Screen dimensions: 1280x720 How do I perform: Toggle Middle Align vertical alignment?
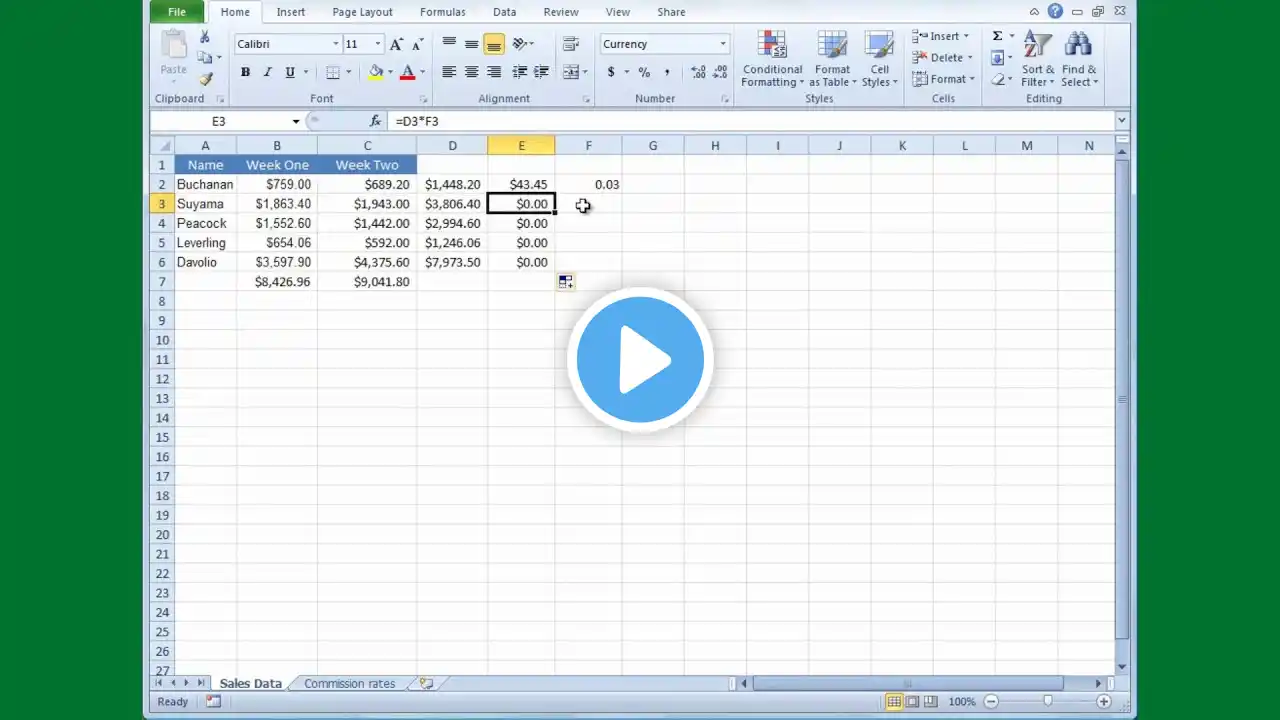point(471,44)
